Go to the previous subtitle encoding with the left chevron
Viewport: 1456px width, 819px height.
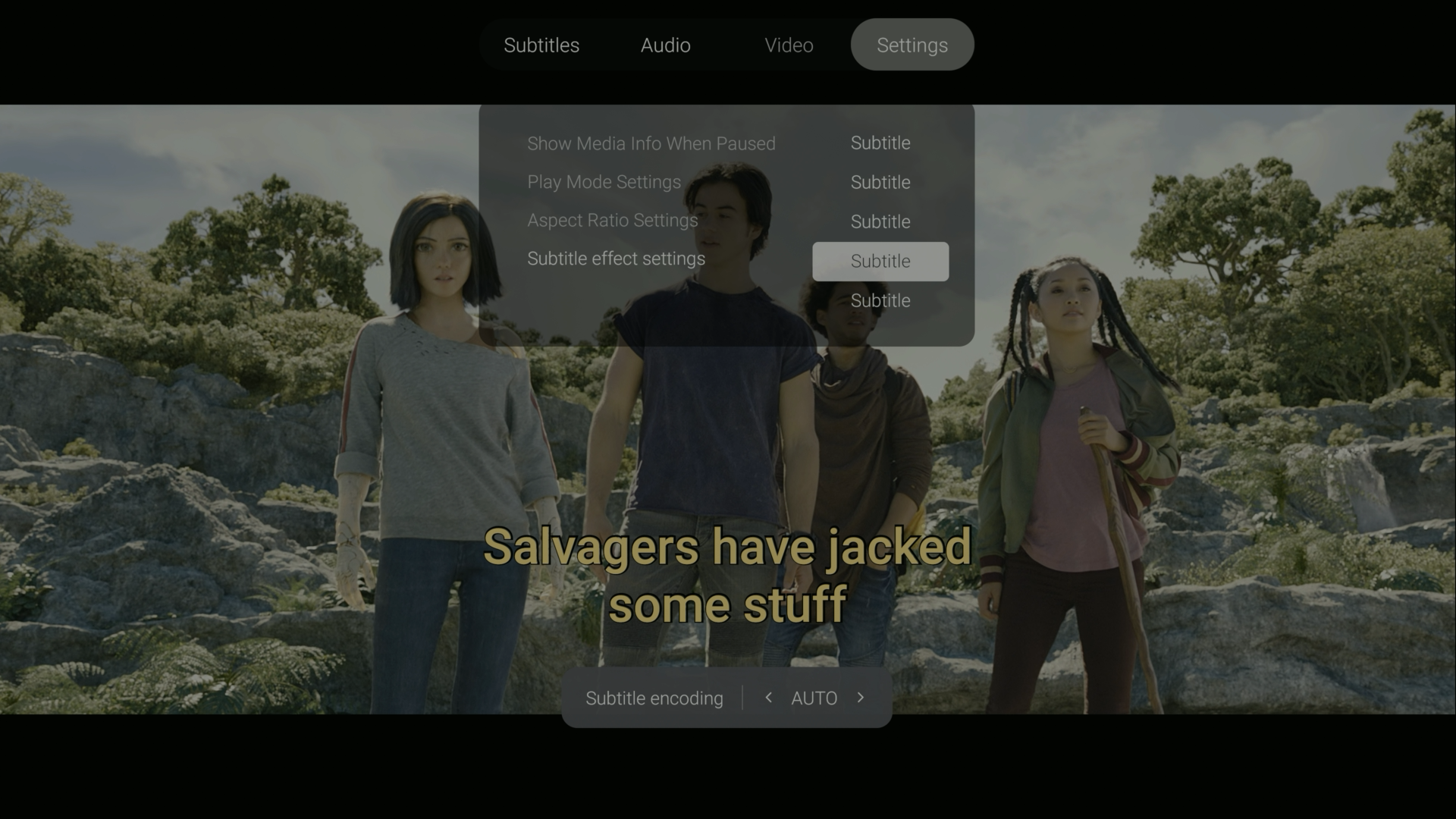[x=768, y=698]
